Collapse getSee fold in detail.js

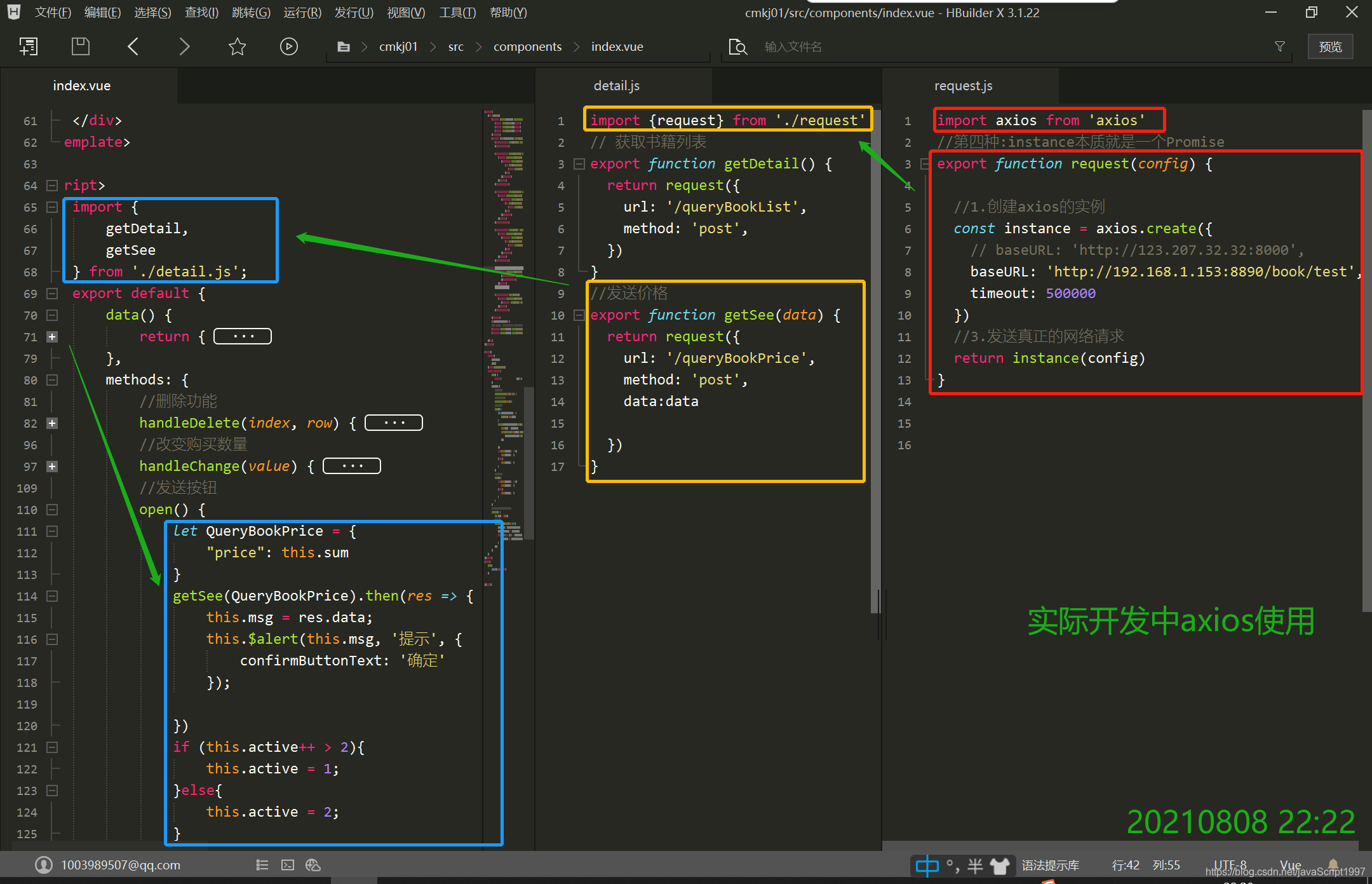579,315
